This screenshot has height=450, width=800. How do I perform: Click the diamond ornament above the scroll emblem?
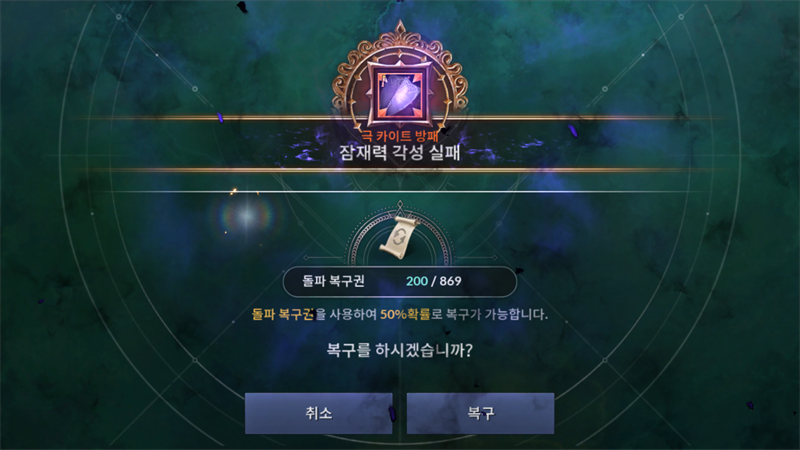400,205
